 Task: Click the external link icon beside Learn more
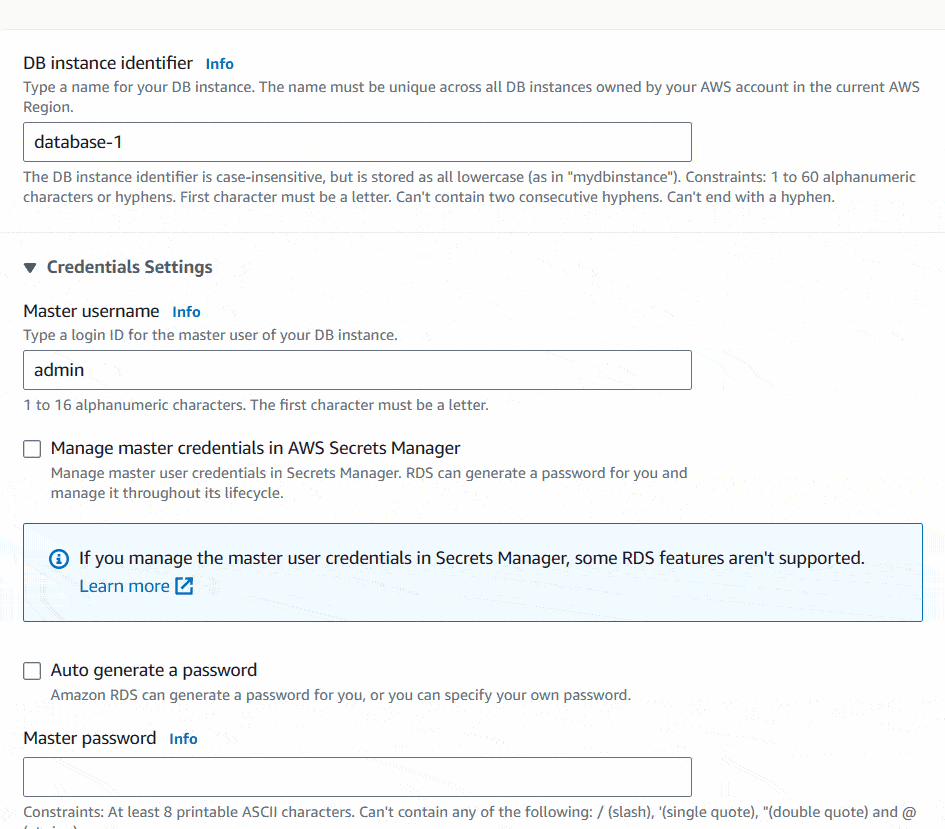184,586
